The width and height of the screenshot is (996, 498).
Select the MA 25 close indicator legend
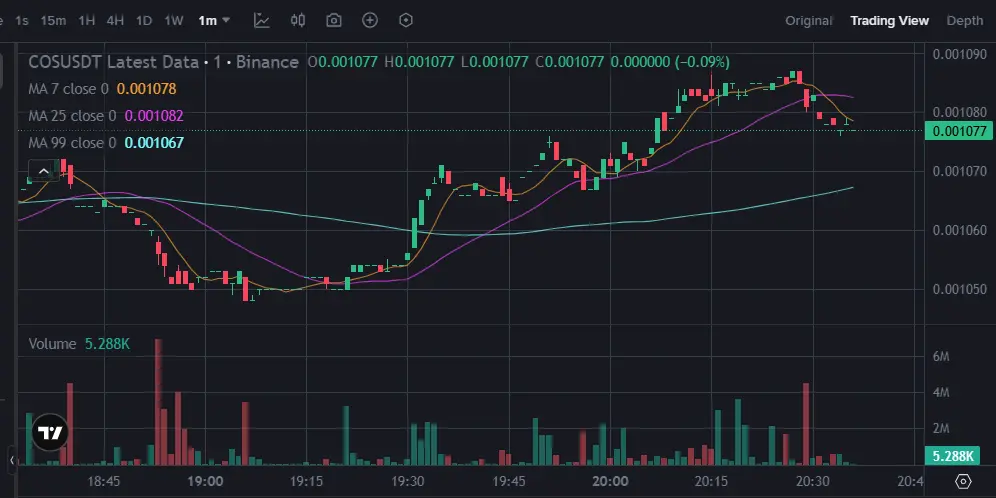pyautogui.click(x=72, y=116)
